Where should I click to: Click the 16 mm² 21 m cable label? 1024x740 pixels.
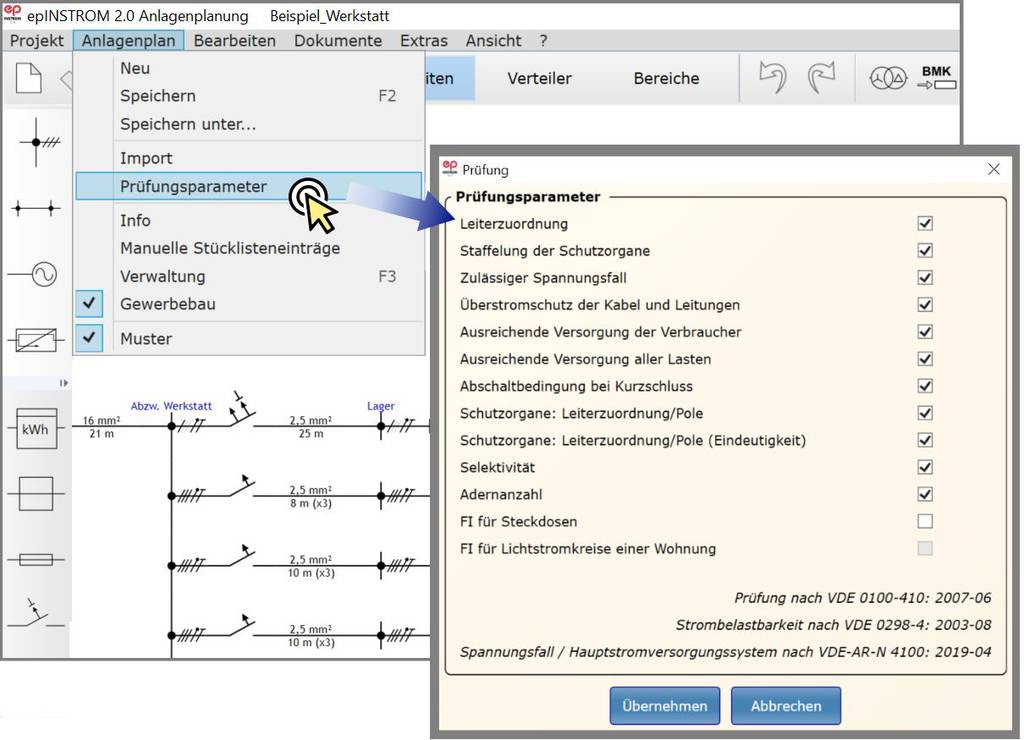[x=101, y=427]
